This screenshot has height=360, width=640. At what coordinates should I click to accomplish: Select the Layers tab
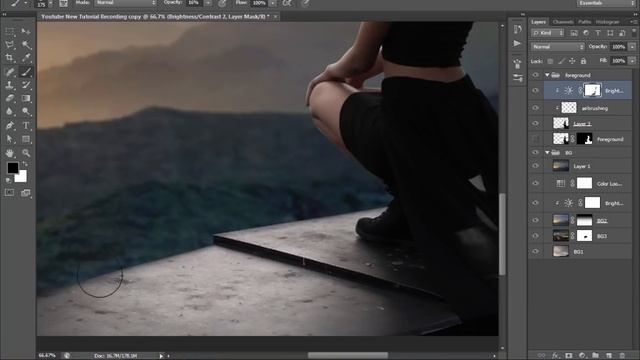coord(538,22)
